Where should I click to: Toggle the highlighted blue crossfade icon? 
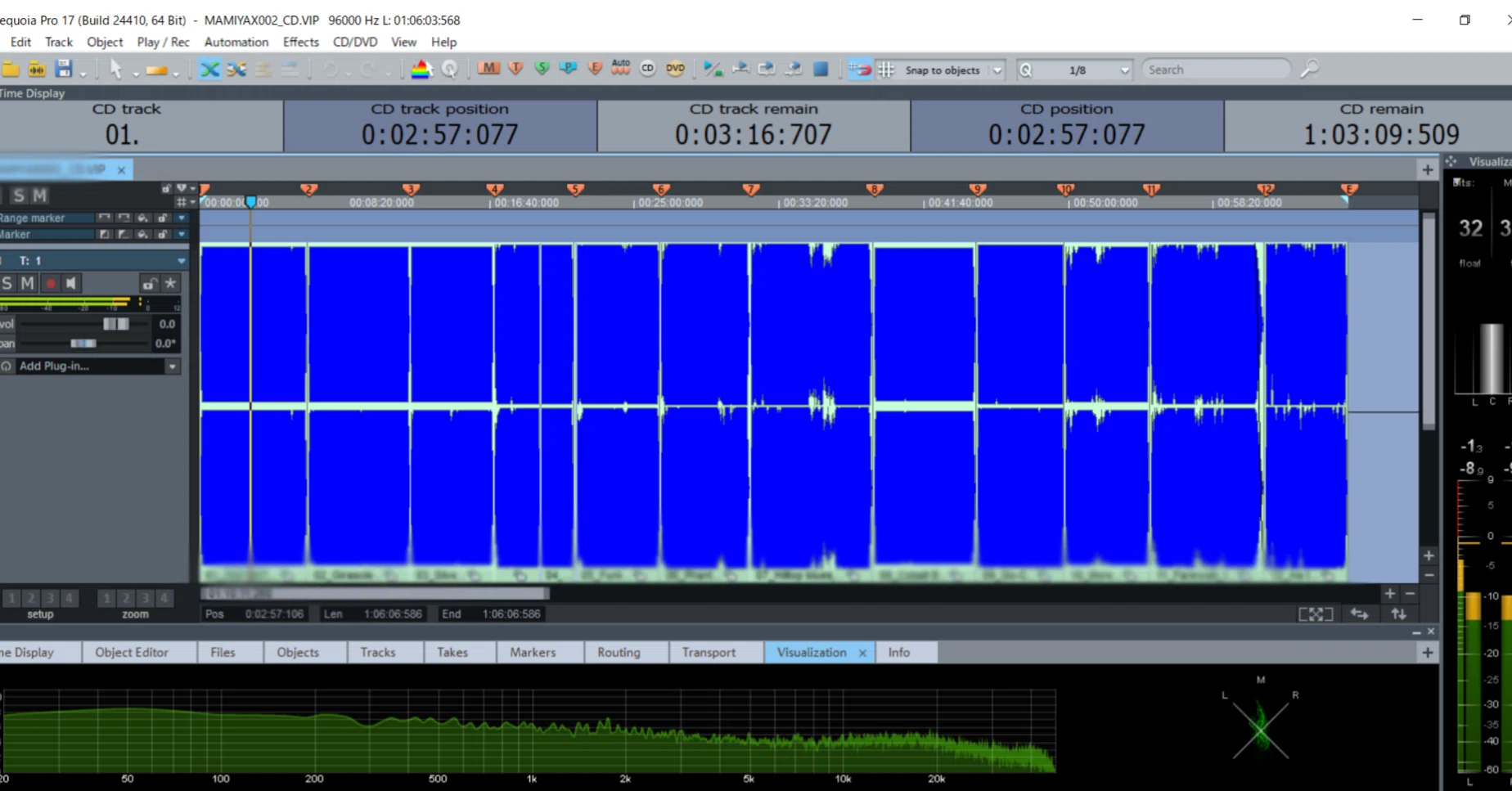click(210, 70)
